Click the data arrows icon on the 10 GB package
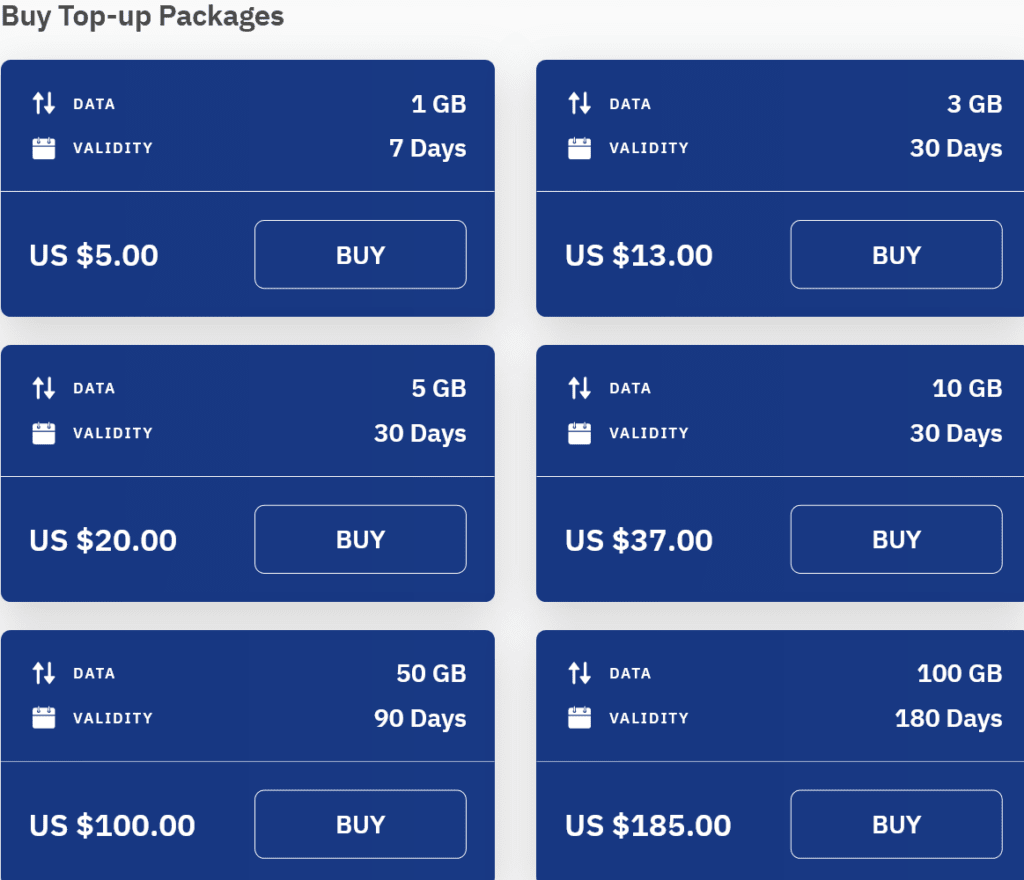Viewport: 1024px width, 880px height. coord(580,388)
